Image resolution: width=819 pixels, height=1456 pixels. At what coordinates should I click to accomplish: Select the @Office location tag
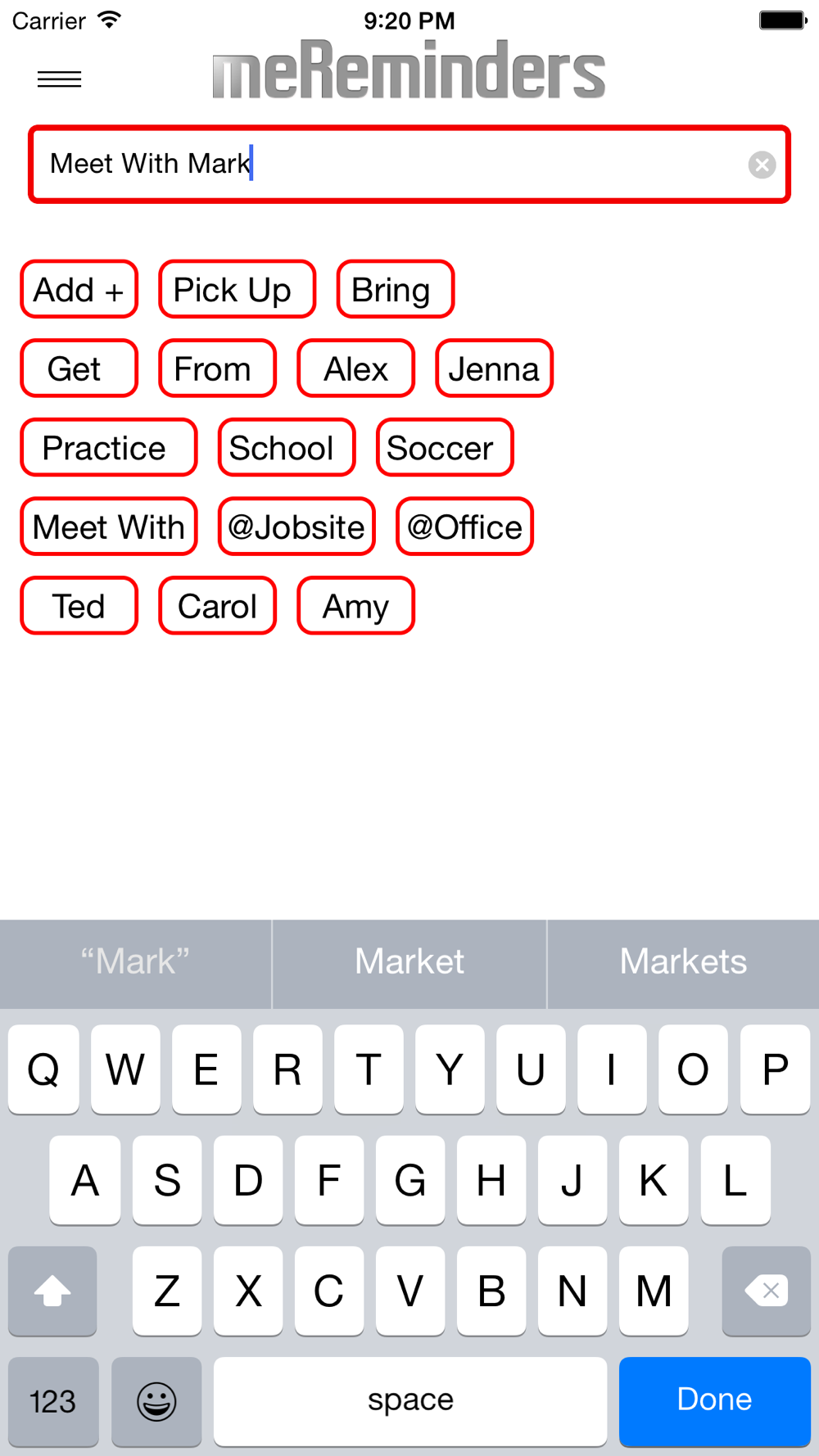point(464,527)
